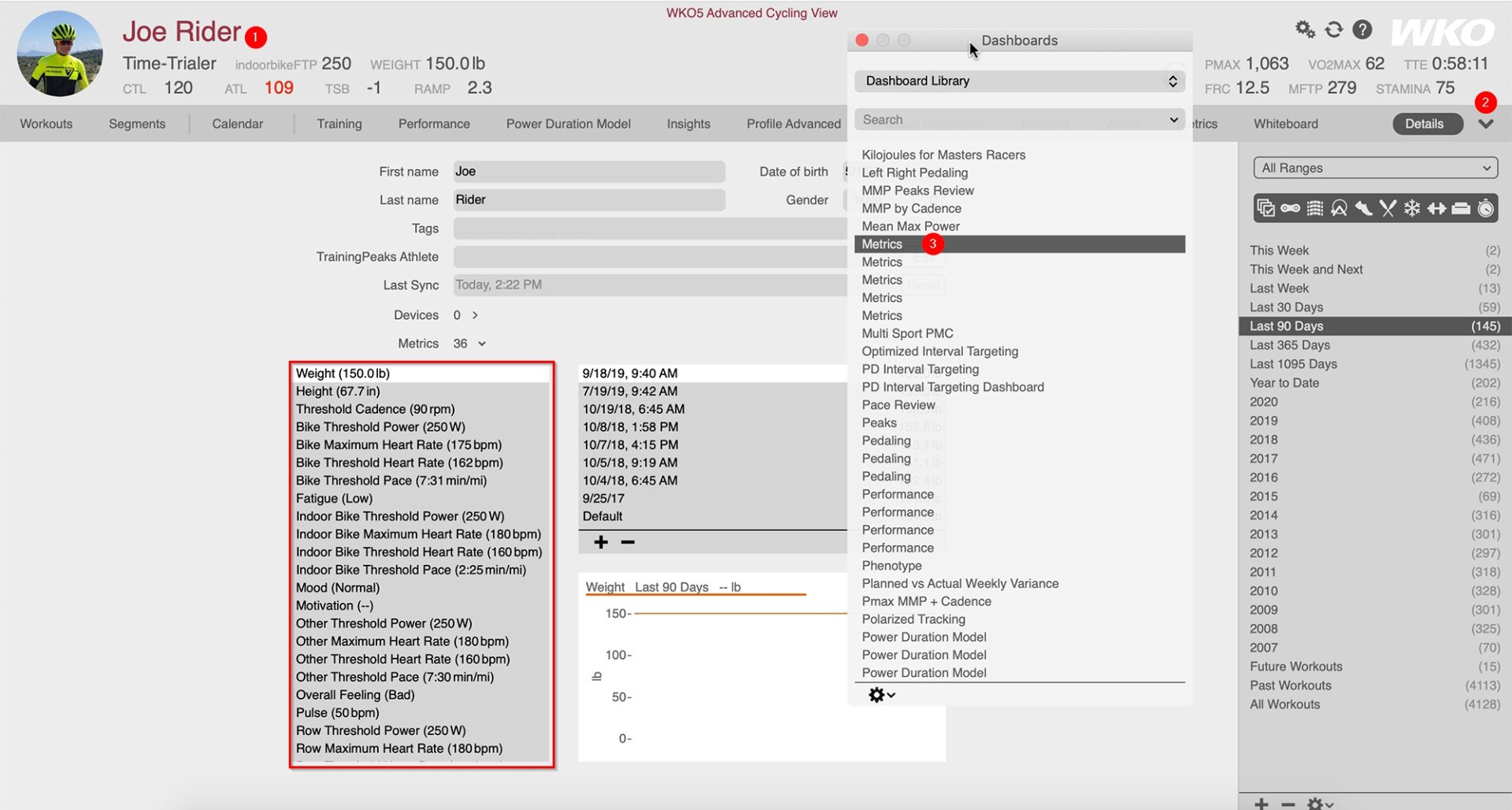
Task: Select the running shoe sport filter icon
Action: pyautogui.click(x=1364, y=208)
